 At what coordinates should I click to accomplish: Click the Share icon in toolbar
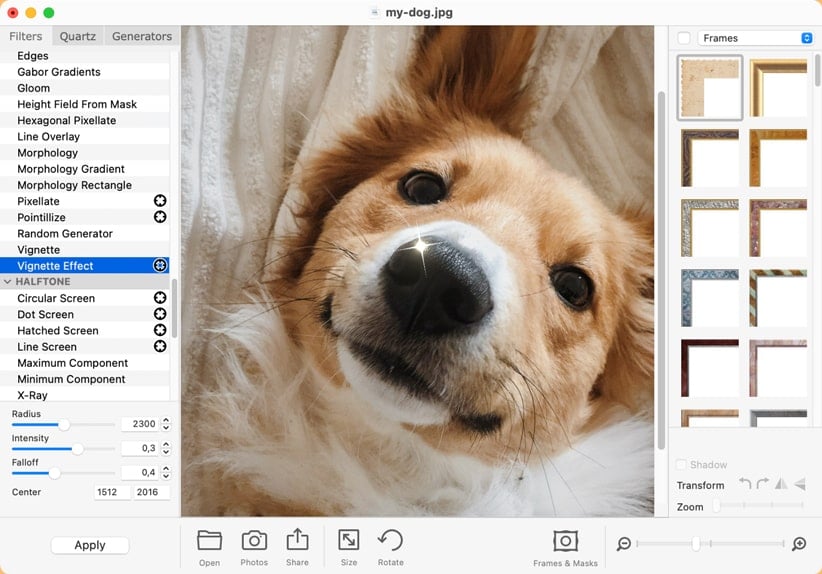pyautogui.click(x=297, y=541)
